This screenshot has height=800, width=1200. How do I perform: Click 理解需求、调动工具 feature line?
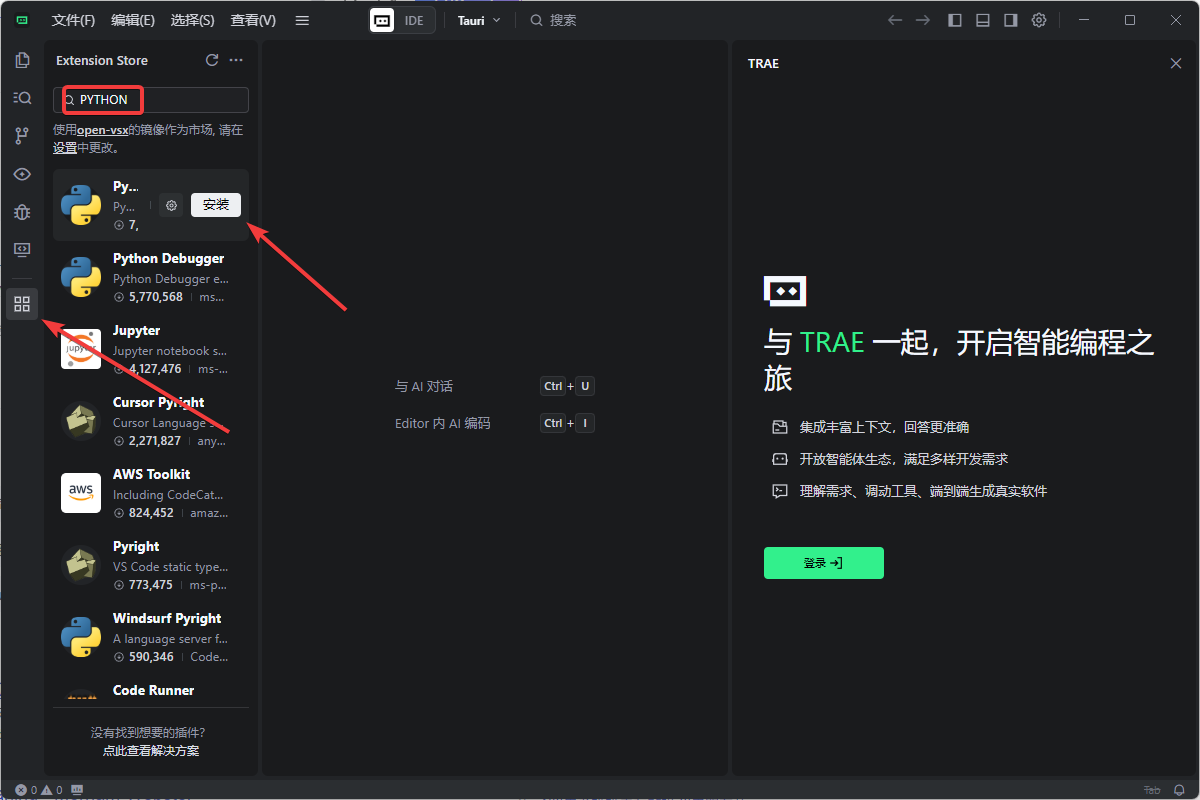coord(909,491)
